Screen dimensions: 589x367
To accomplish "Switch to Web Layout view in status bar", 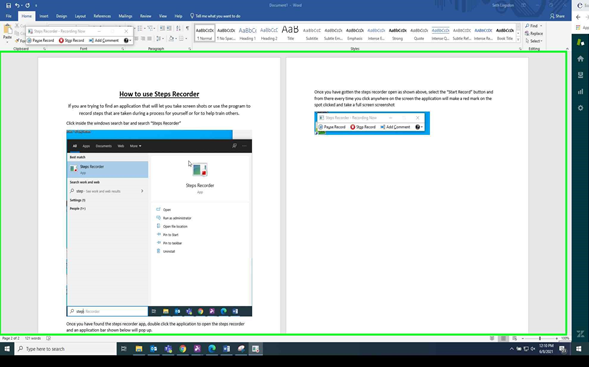I will [515, 338].
